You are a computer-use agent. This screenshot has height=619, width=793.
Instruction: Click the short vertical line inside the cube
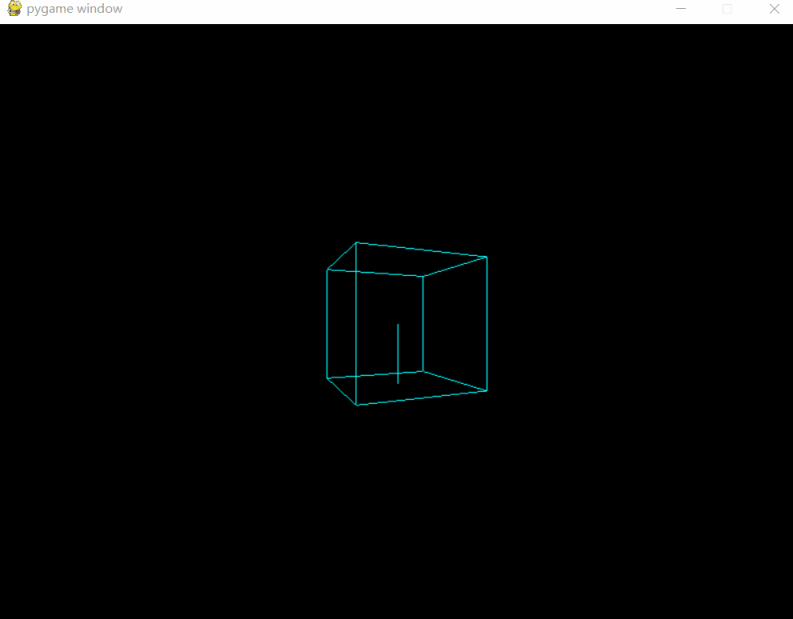398,353
